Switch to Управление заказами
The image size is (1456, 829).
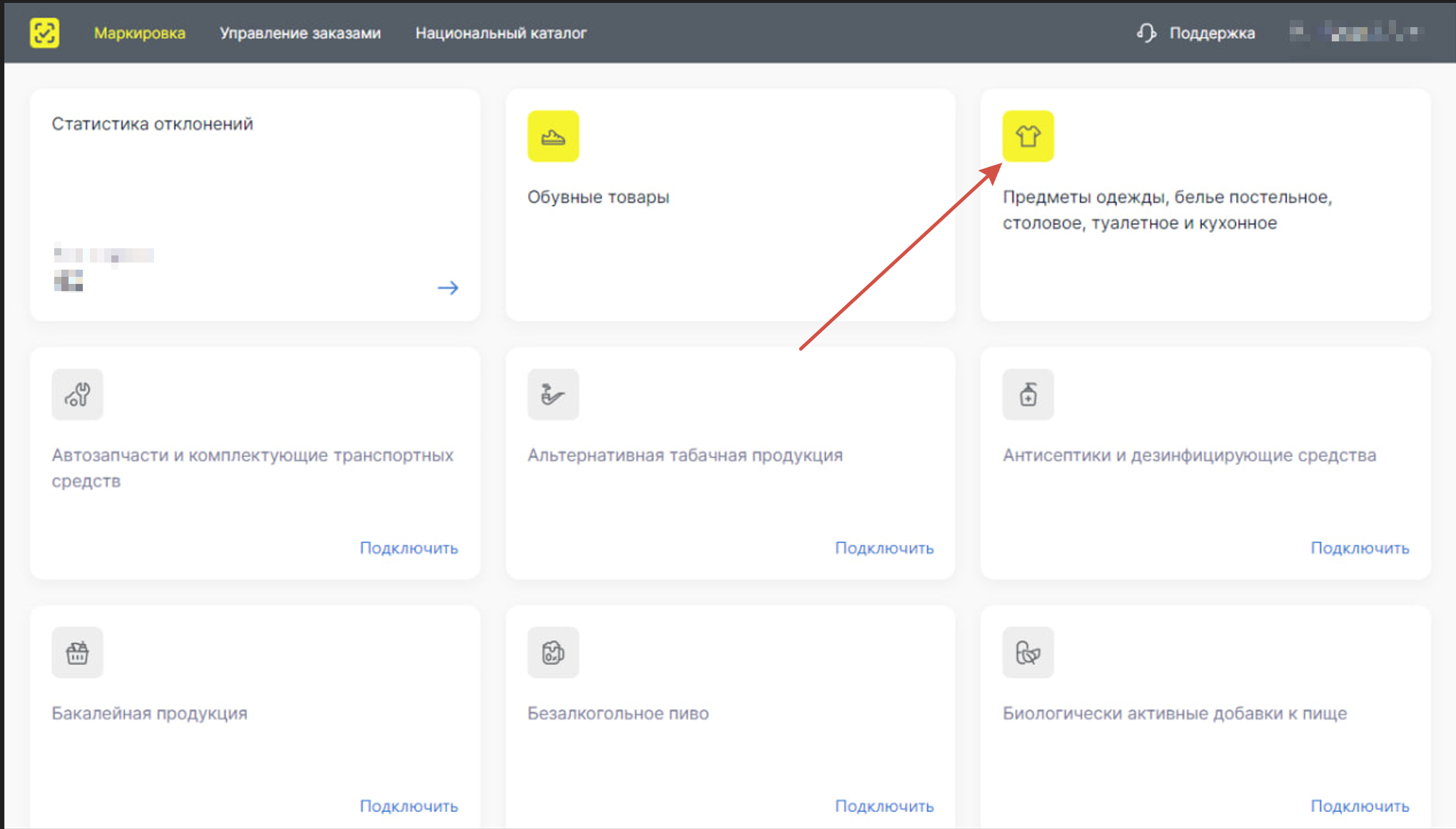coord(300,33)
